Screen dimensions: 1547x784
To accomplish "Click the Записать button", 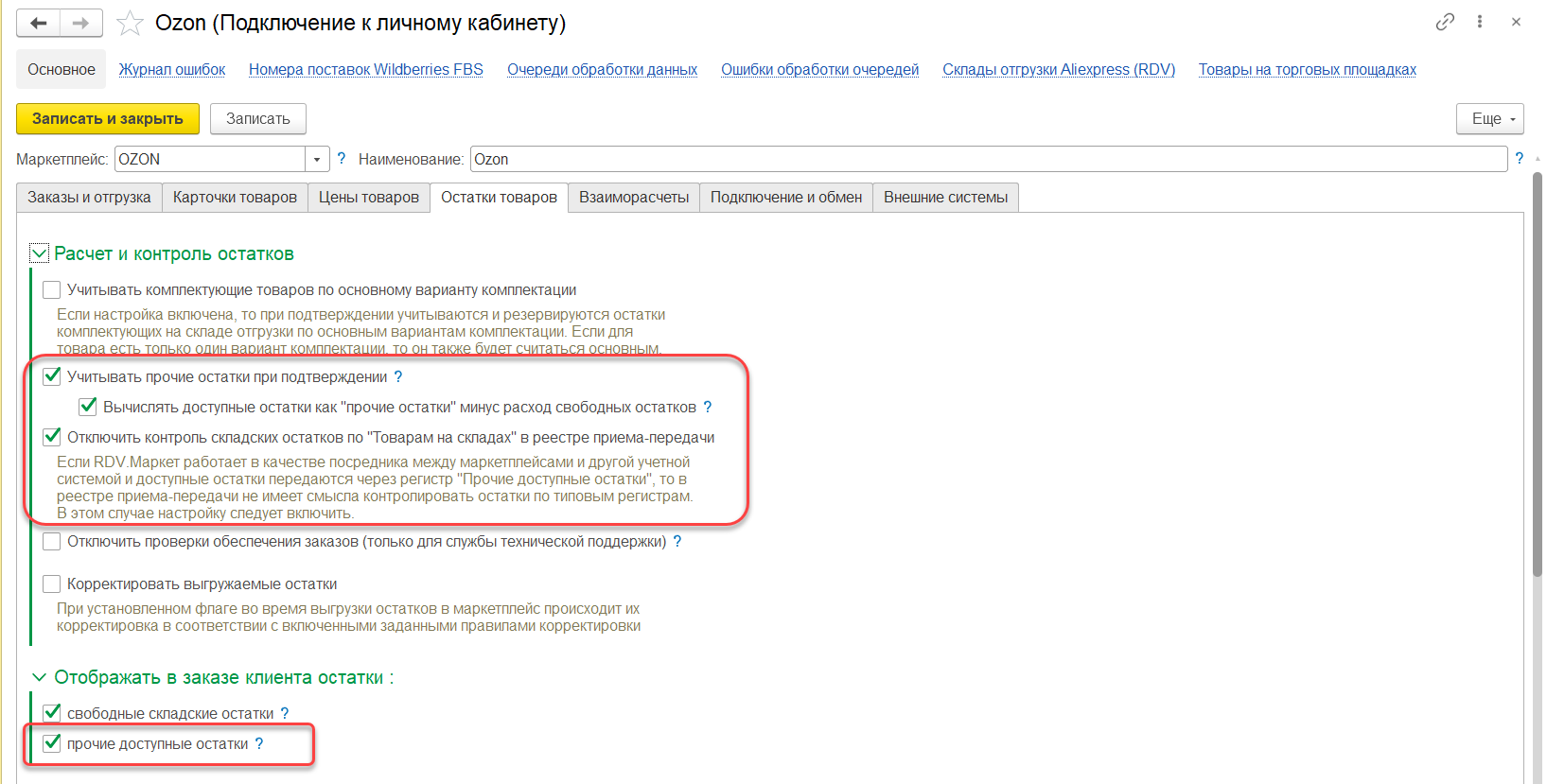I will 258,118.
